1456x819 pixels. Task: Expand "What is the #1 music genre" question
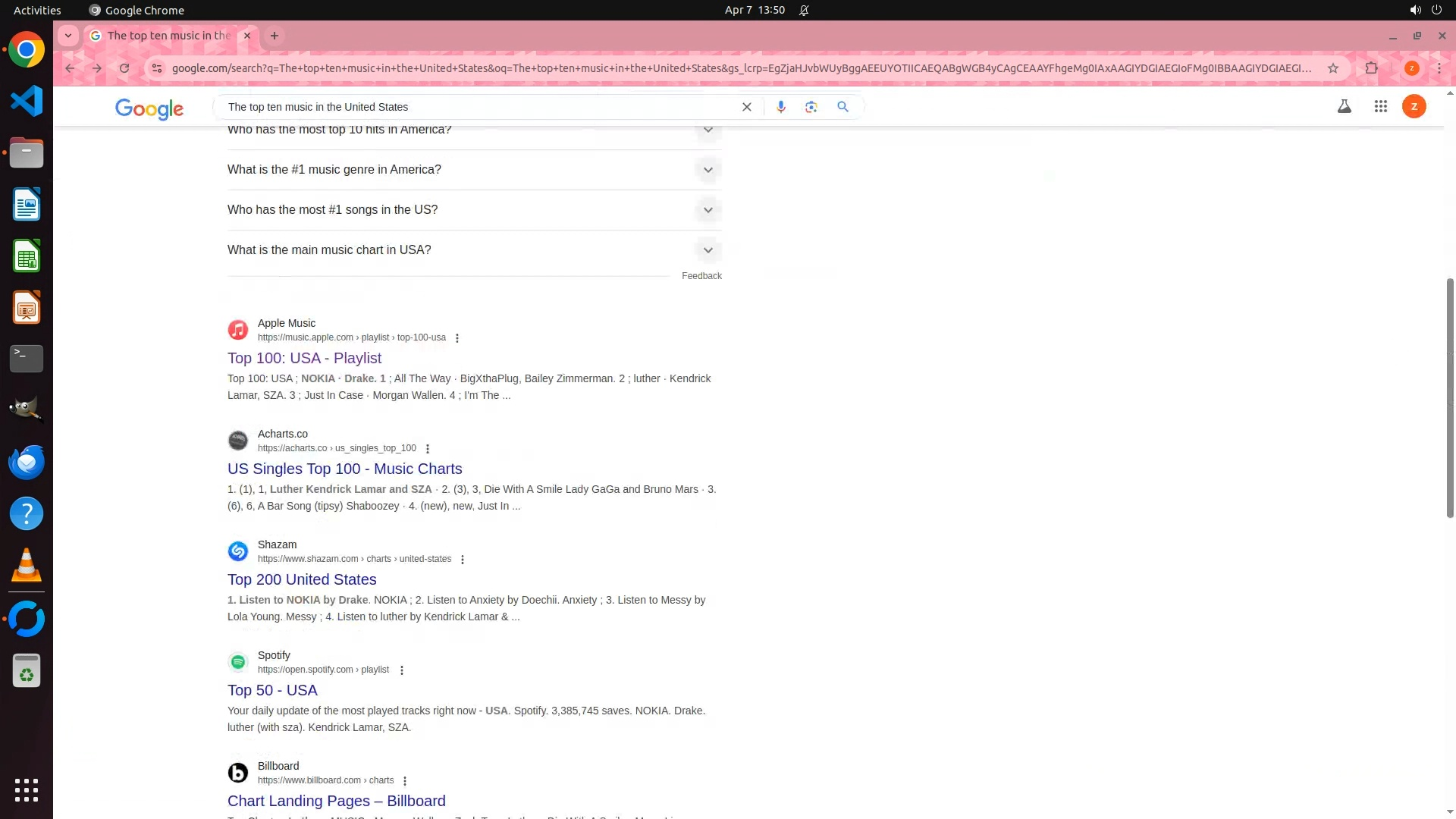pyautogui.click(x=708, y=170)
